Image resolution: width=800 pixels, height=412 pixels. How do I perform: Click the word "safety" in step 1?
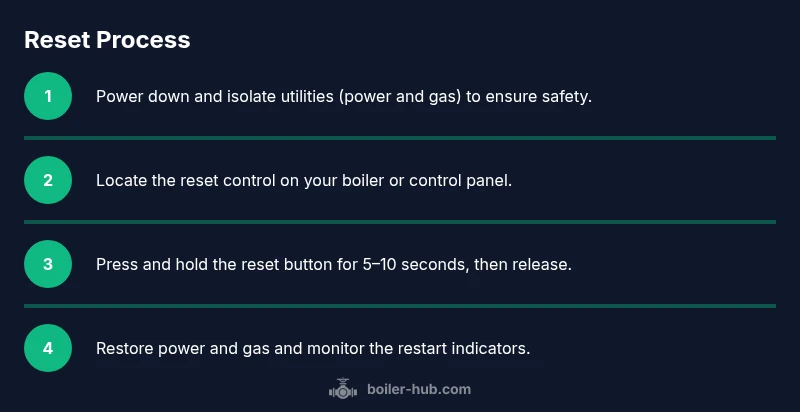(x=566, y=97)
